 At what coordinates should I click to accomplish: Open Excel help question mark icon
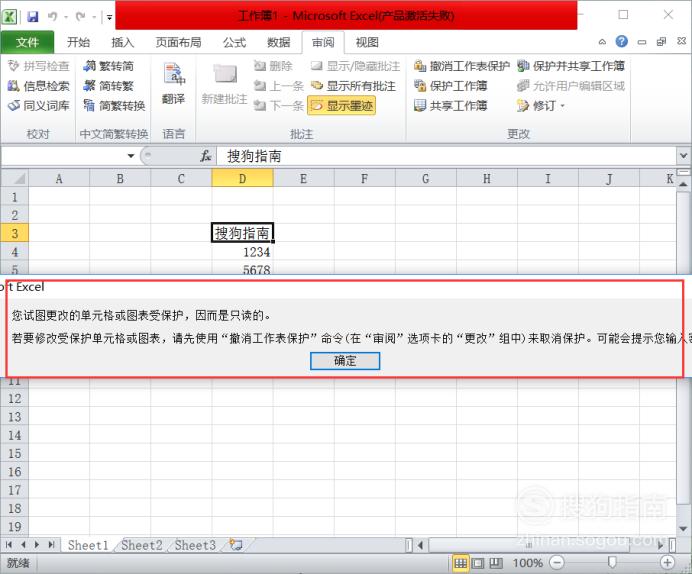click(621, 42)
